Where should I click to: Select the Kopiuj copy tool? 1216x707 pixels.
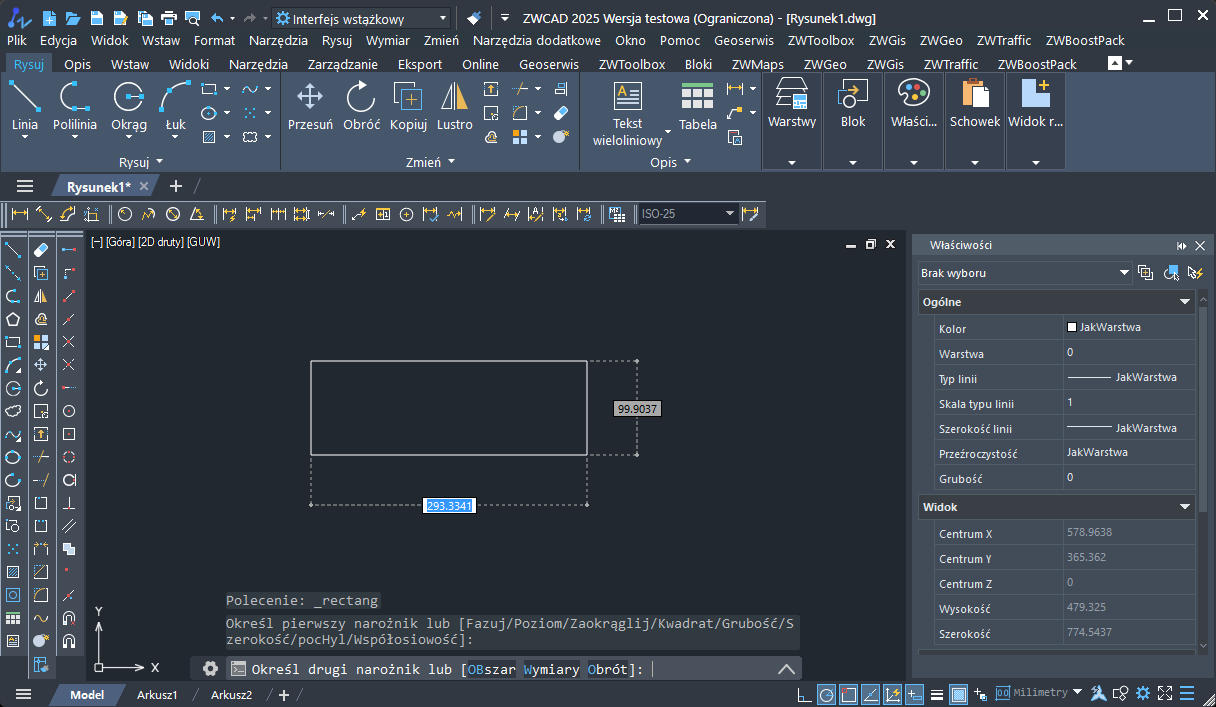click(x=408, y=106)
